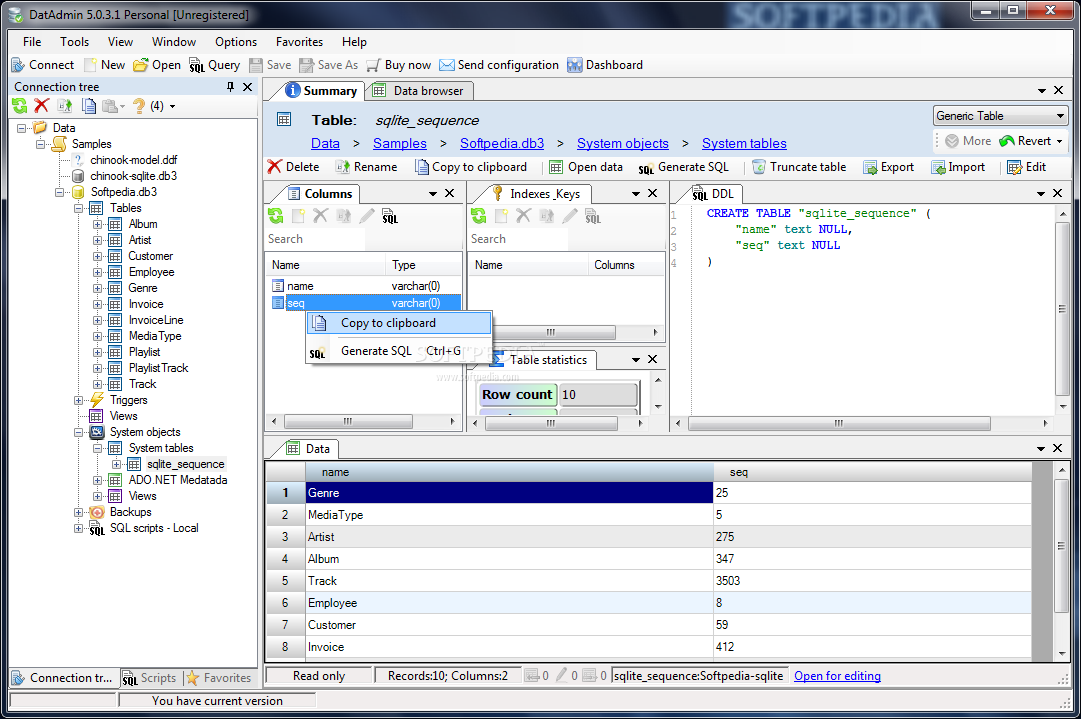Screen dimensions: 1081x719
Task: Open the Query SQL toolbar button
Action: tap(214, 65)
